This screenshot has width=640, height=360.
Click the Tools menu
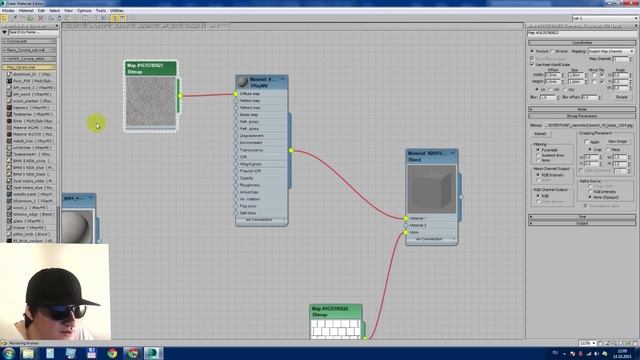point(100,11)
